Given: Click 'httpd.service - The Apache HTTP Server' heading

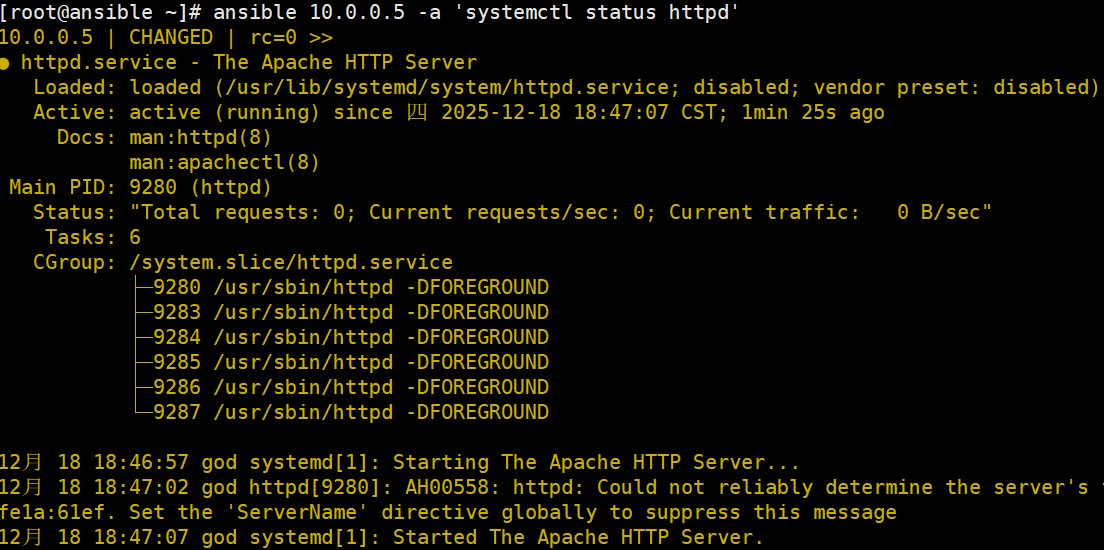Looking at the screenshot, I should [249, 62].
